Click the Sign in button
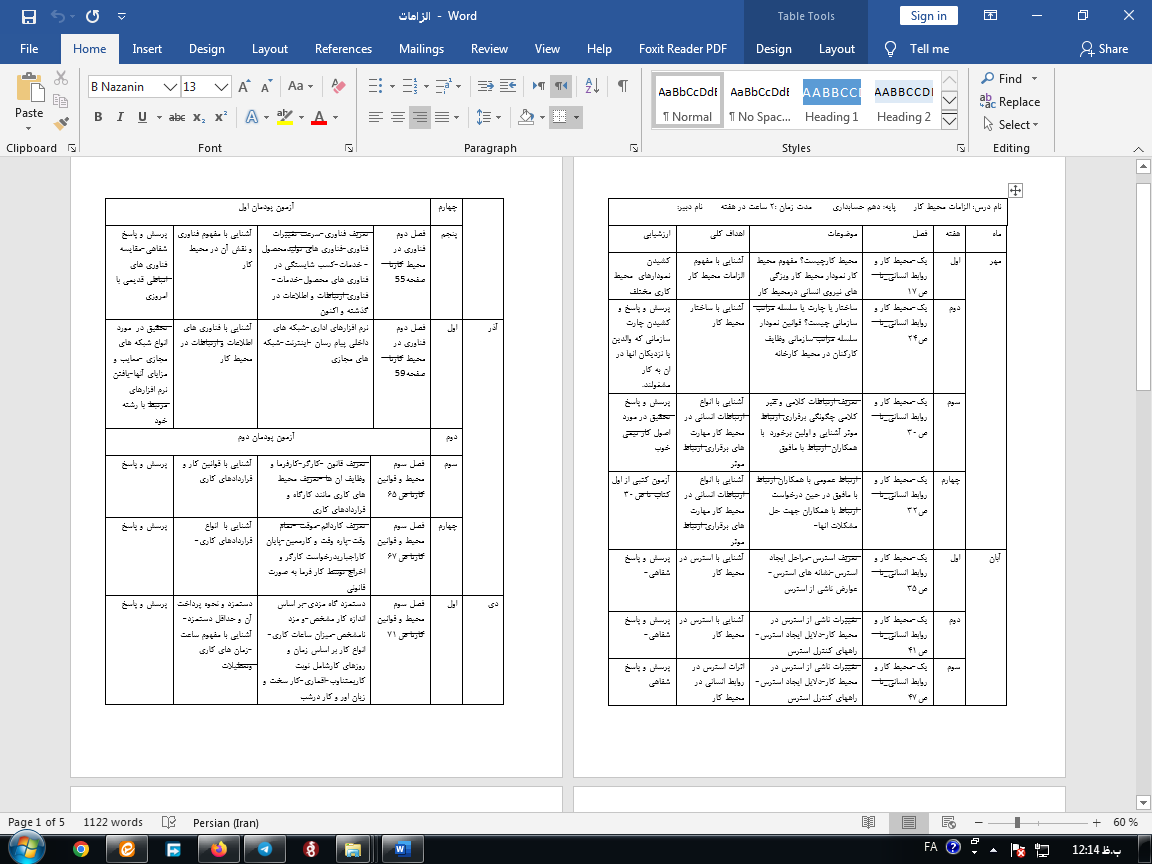Viewport: 1152px width, 864px height. [928, 16]
